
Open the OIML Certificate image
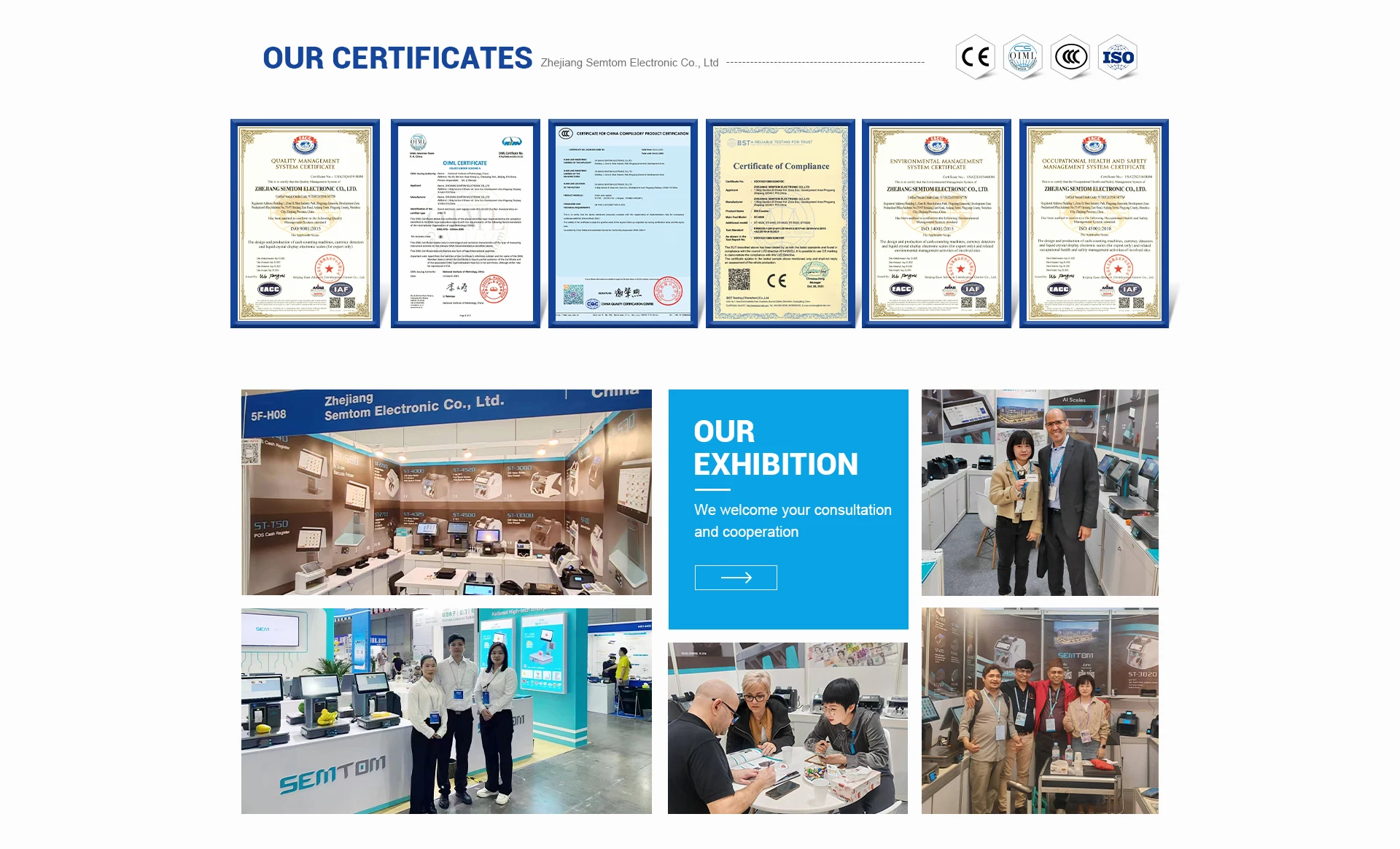pos(465,223)
